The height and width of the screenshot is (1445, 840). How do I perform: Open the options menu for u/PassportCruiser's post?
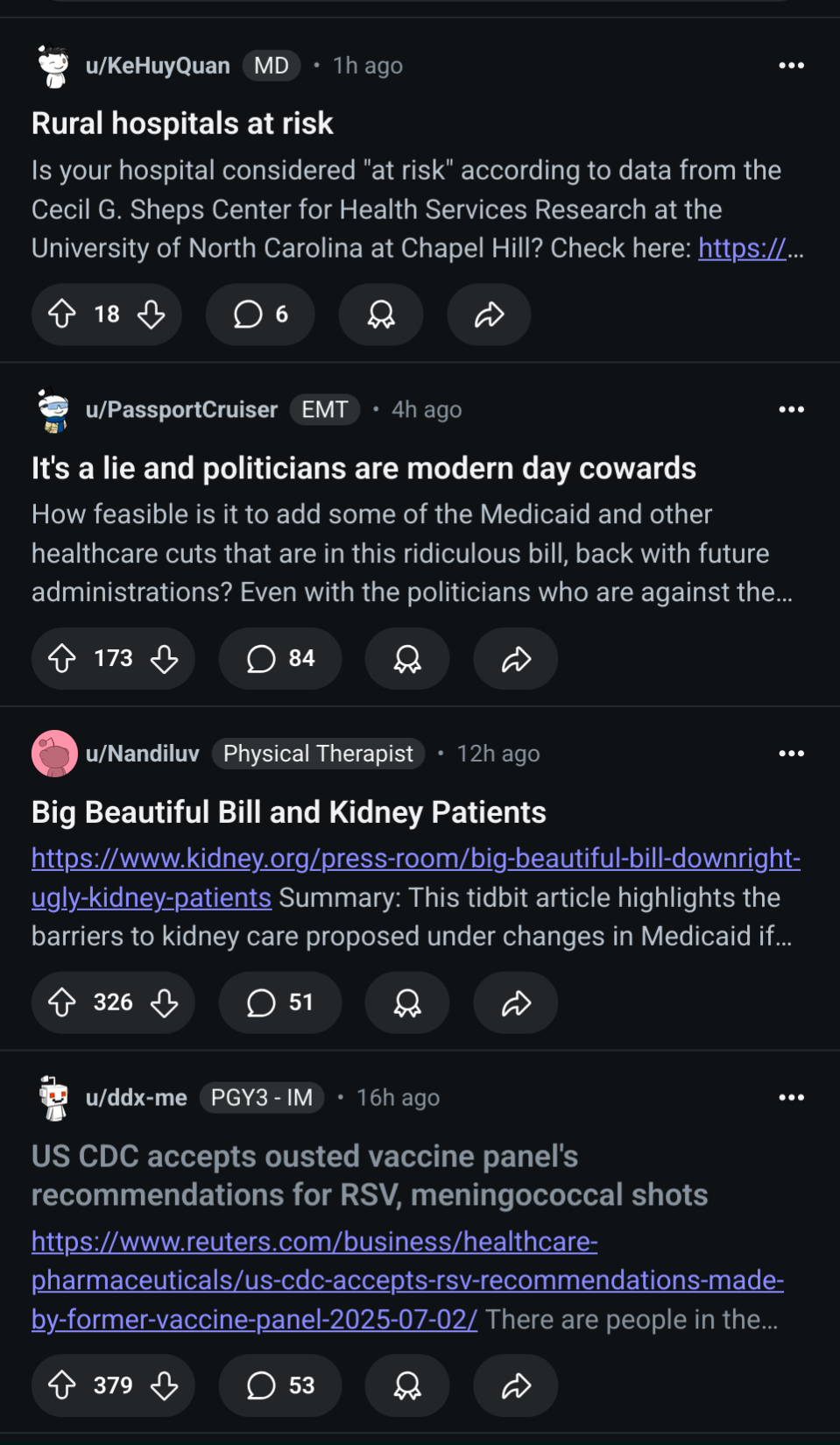(791, 409)
